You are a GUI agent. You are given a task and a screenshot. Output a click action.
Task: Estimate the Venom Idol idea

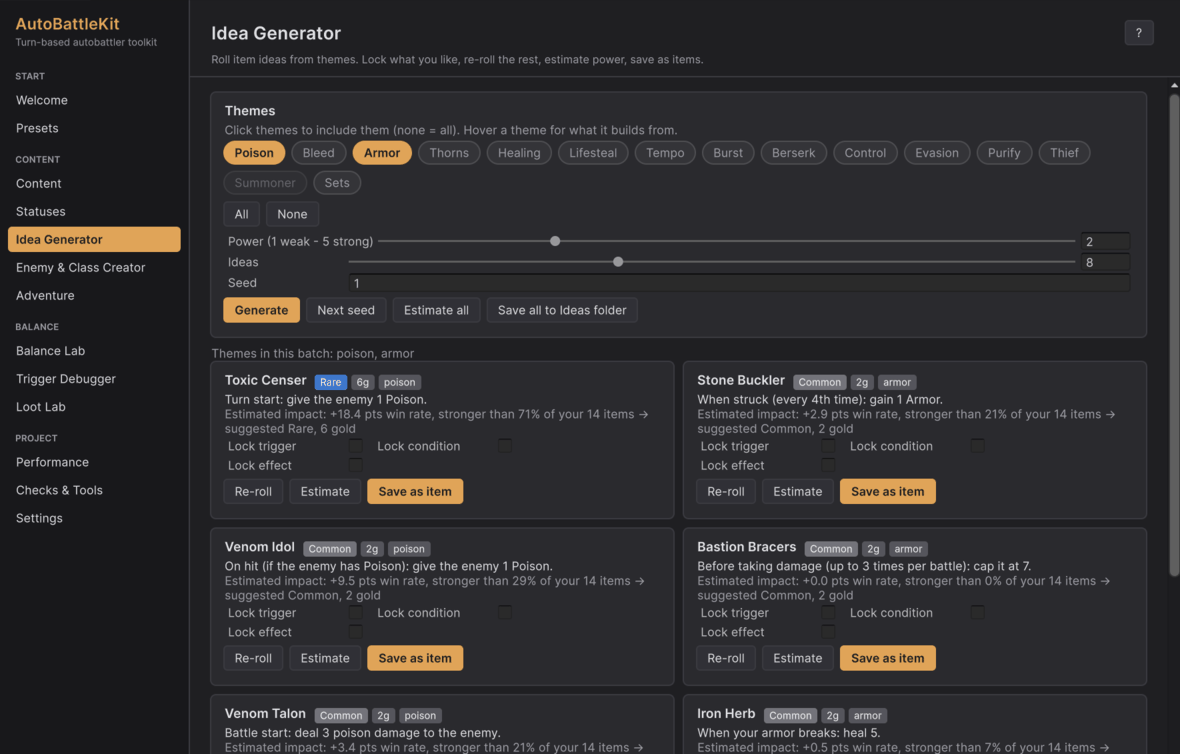[x=325, y=658]
